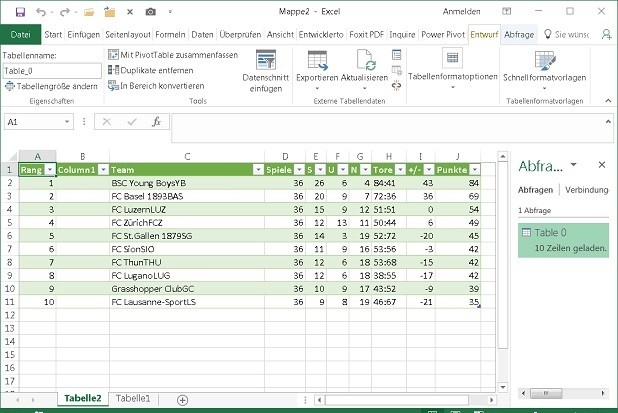Select the top-left select all corner

pyautogui.click(x=10, y=156)
